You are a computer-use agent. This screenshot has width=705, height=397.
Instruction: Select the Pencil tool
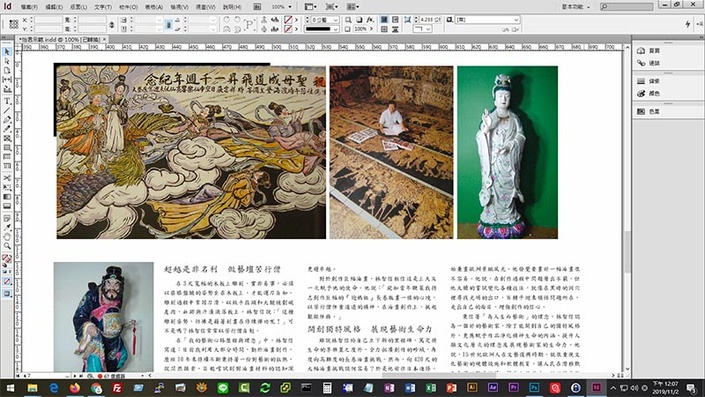click(7, 129)
